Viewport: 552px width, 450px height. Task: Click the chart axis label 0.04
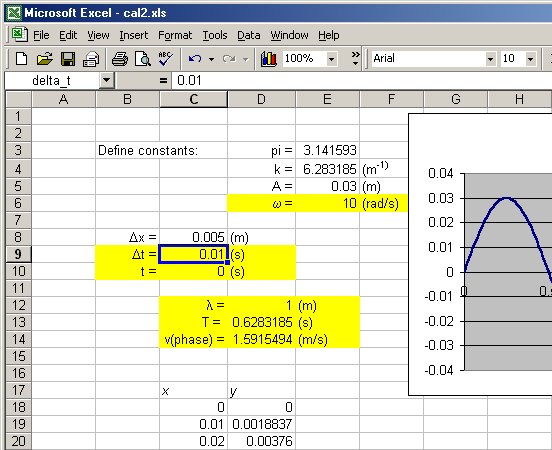(440, 173)
